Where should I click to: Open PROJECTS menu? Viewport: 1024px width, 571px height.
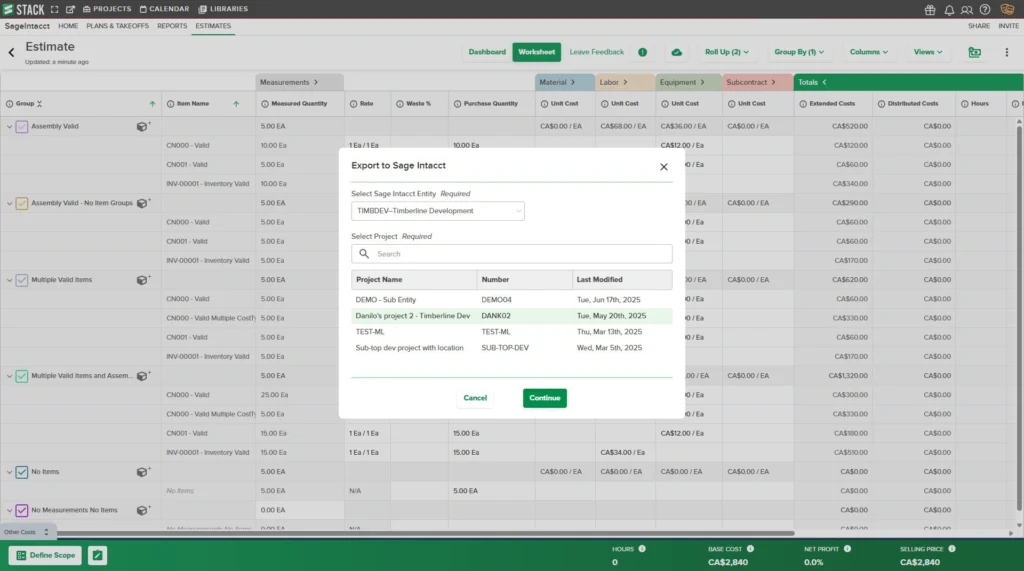(107, 9)
